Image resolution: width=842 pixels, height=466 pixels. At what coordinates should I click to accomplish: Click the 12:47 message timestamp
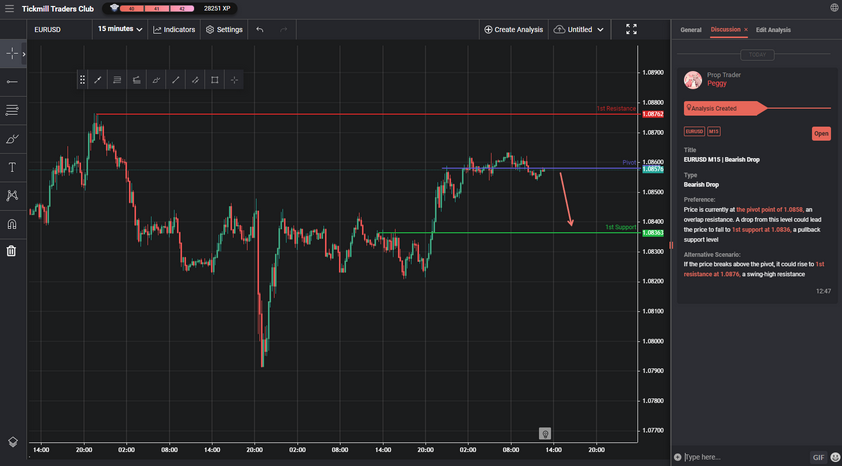(823, 291)
